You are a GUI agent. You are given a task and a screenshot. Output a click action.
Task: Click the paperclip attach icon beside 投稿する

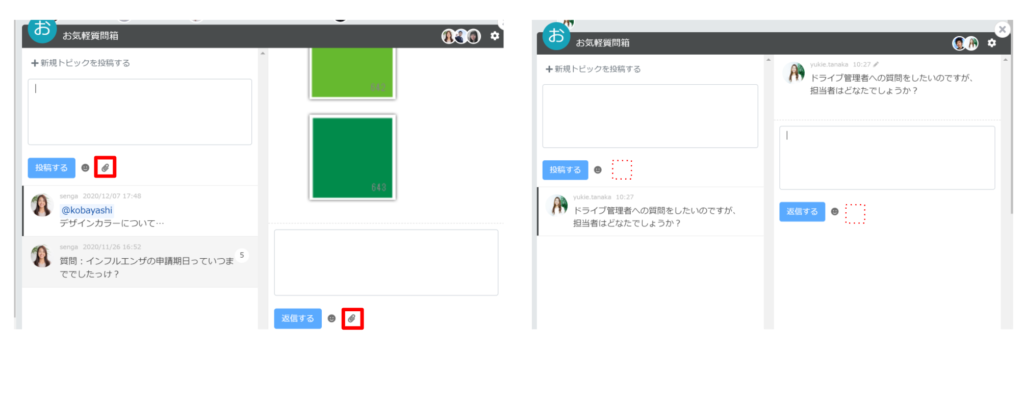tap(105, 168)
